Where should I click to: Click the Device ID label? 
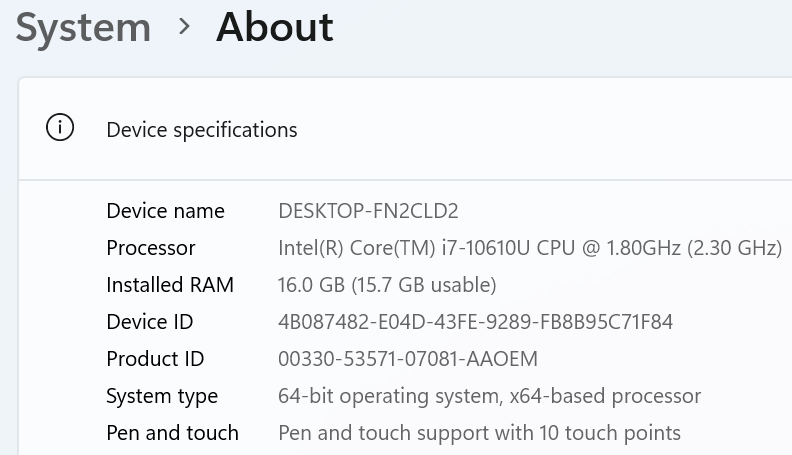point(150,322)
